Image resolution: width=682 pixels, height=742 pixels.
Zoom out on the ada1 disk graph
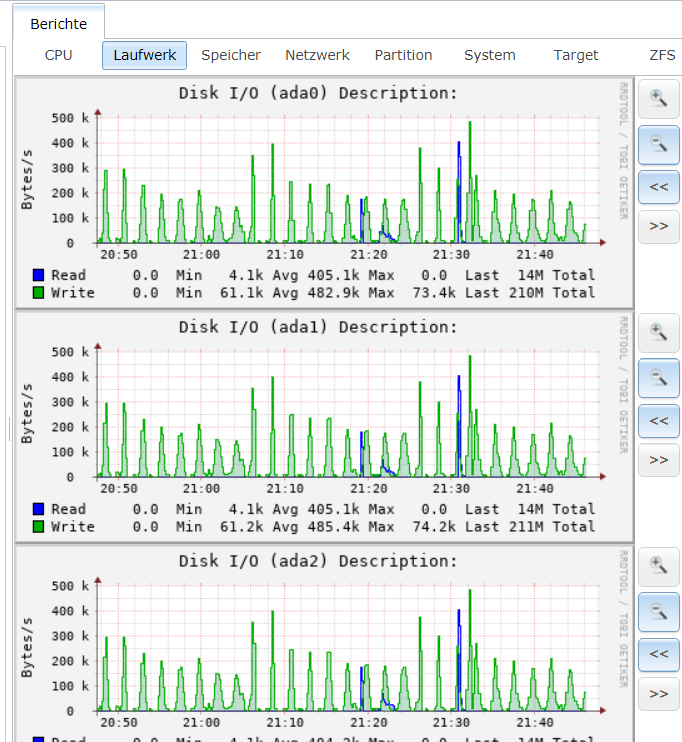click(658, 378)
